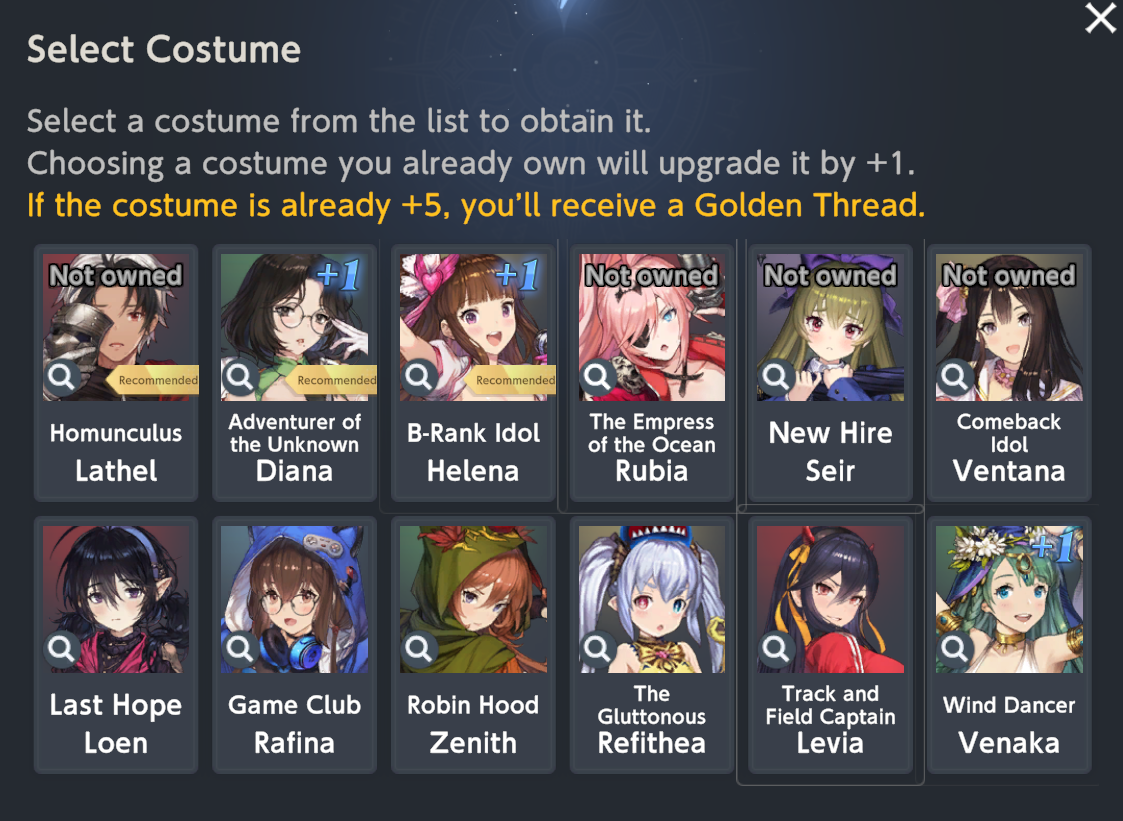This screenshot has height=821, width=1123.
Task: Open magnifier preview on Diana's costume
Action: (x=240, y=376)
